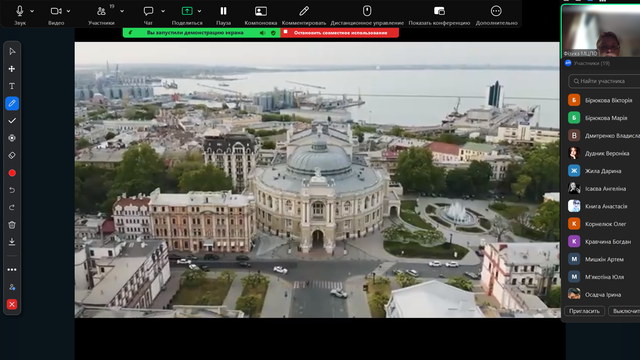The image size is (640, 360).
Task: Select participant Бірюкова Марія
Action: tap(604, 118)
